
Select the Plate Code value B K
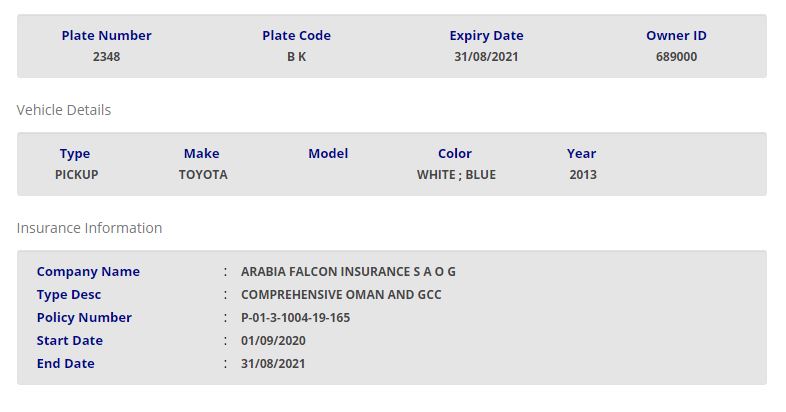click(x=296, y=57)
